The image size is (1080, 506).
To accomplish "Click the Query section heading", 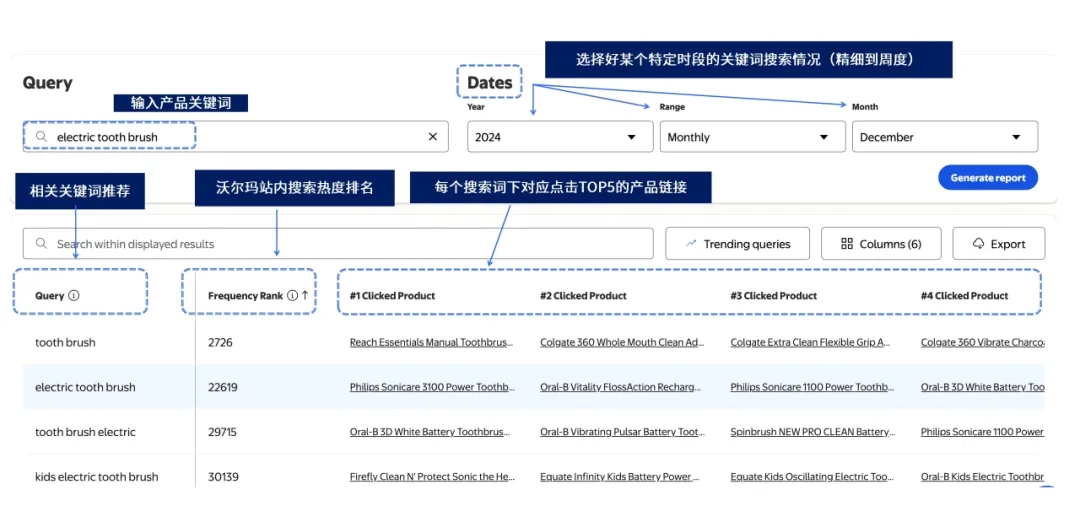I will [48, 83].
